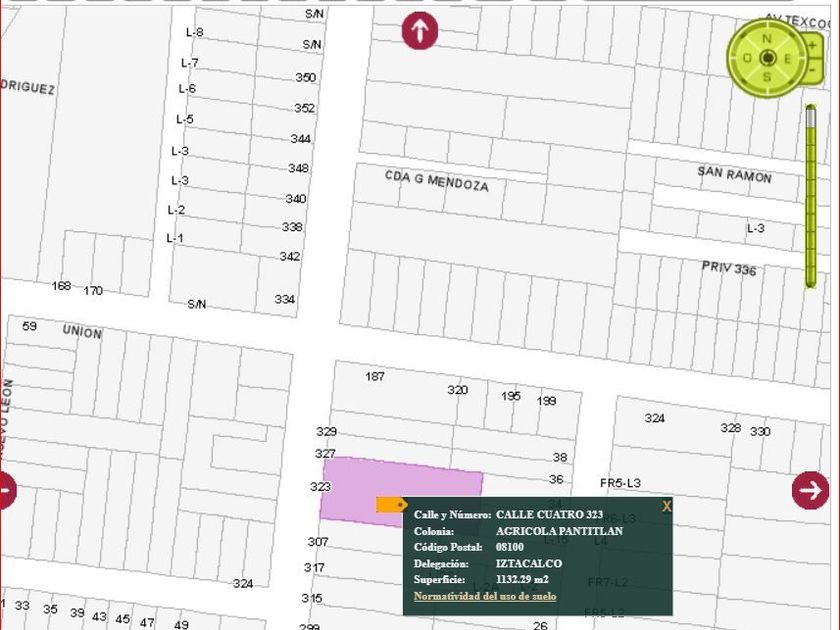Screen dimensions: 840x630
Task: Click lot number 43 label
Action: [99, 616]
